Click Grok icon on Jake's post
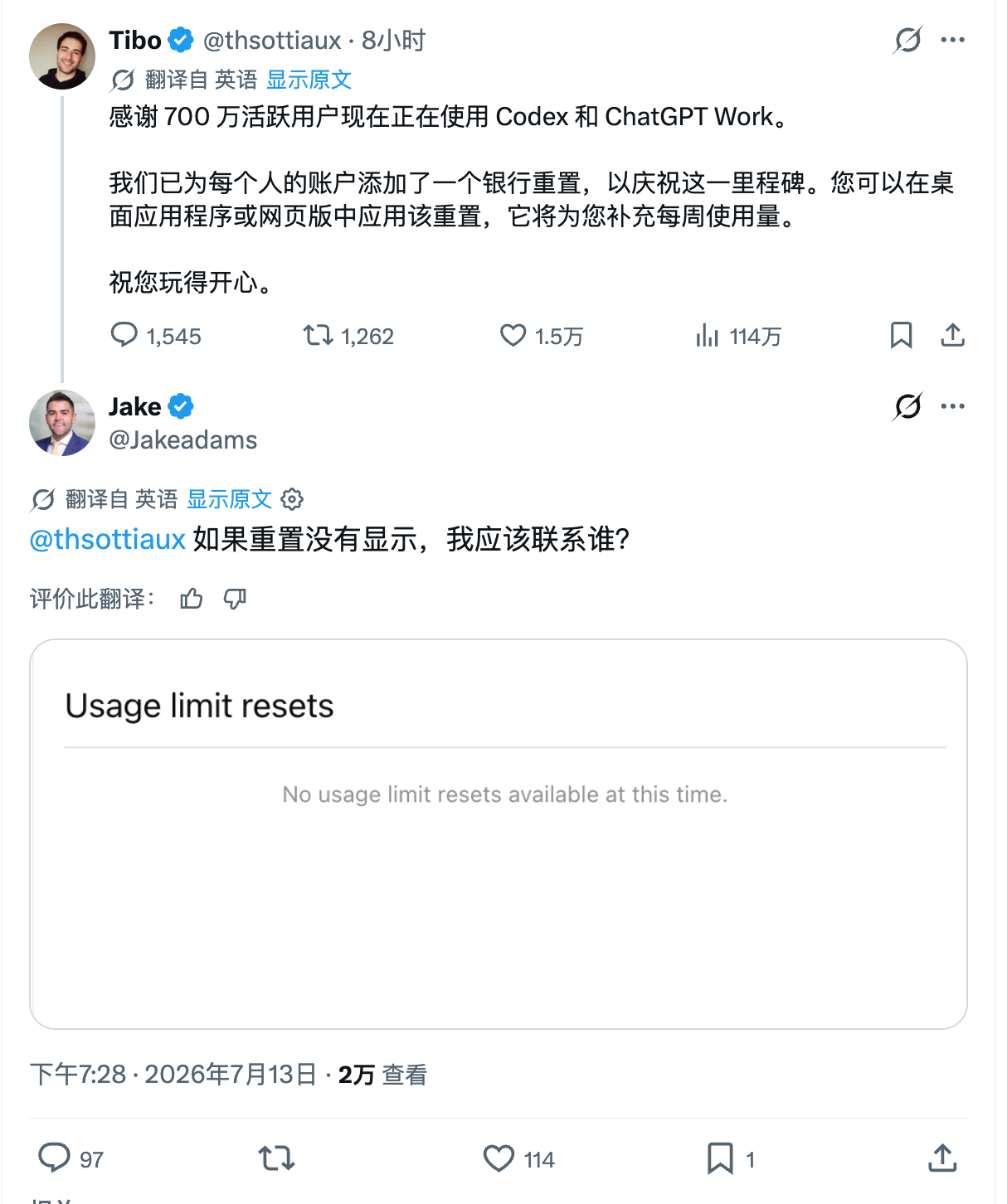The height and width of the screenshot is (1204, 1007). [908, 405]
